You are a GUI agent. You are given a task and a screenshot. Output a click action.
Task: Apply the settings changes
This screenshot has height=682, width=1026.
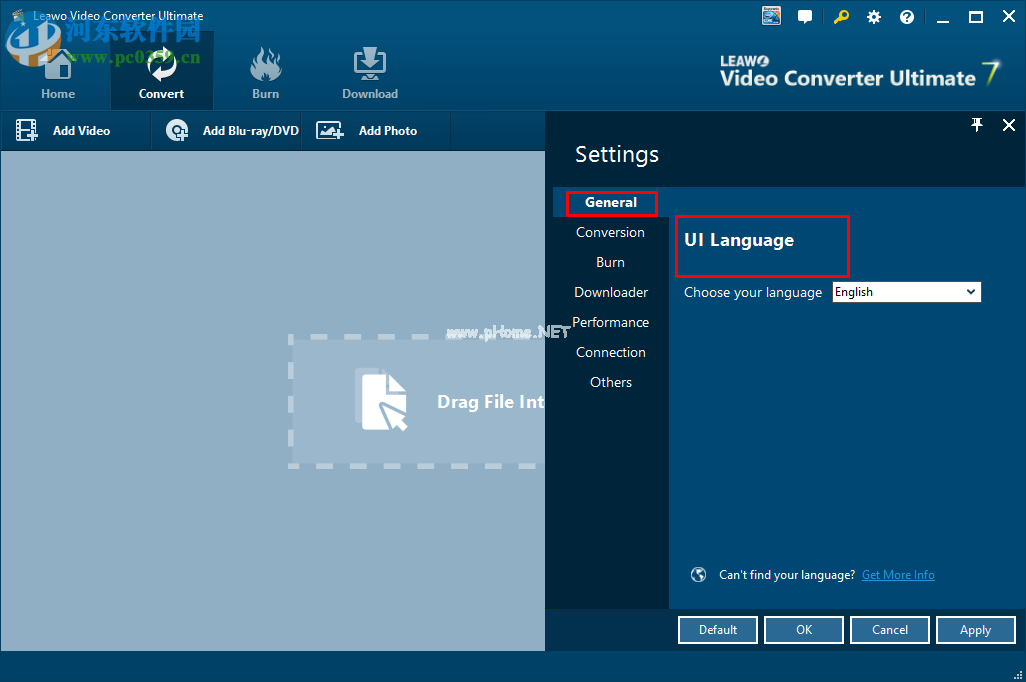976,630
